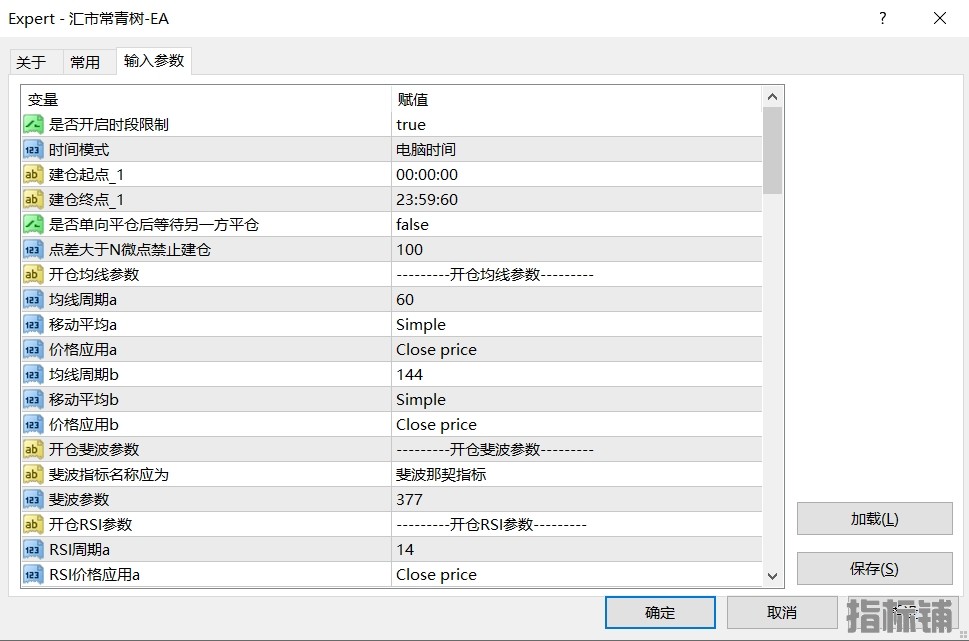Click the ab icon beside 开仓斐波参数
The width and height of the screenshot is (969, 641).
33,449
